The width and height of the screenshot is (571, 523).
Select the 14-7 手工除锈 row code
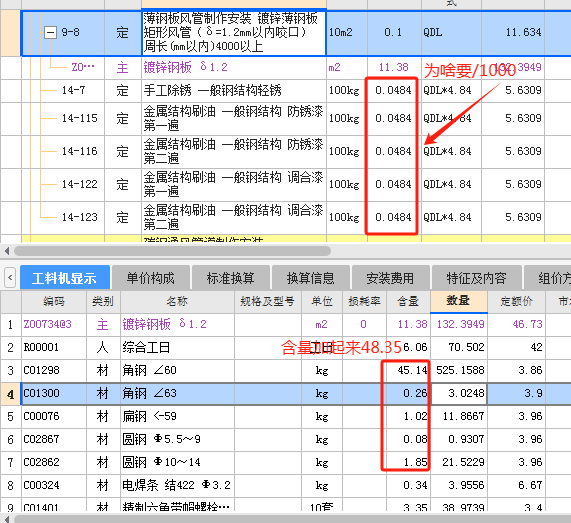pyautogui.click(x=74, y=90)
